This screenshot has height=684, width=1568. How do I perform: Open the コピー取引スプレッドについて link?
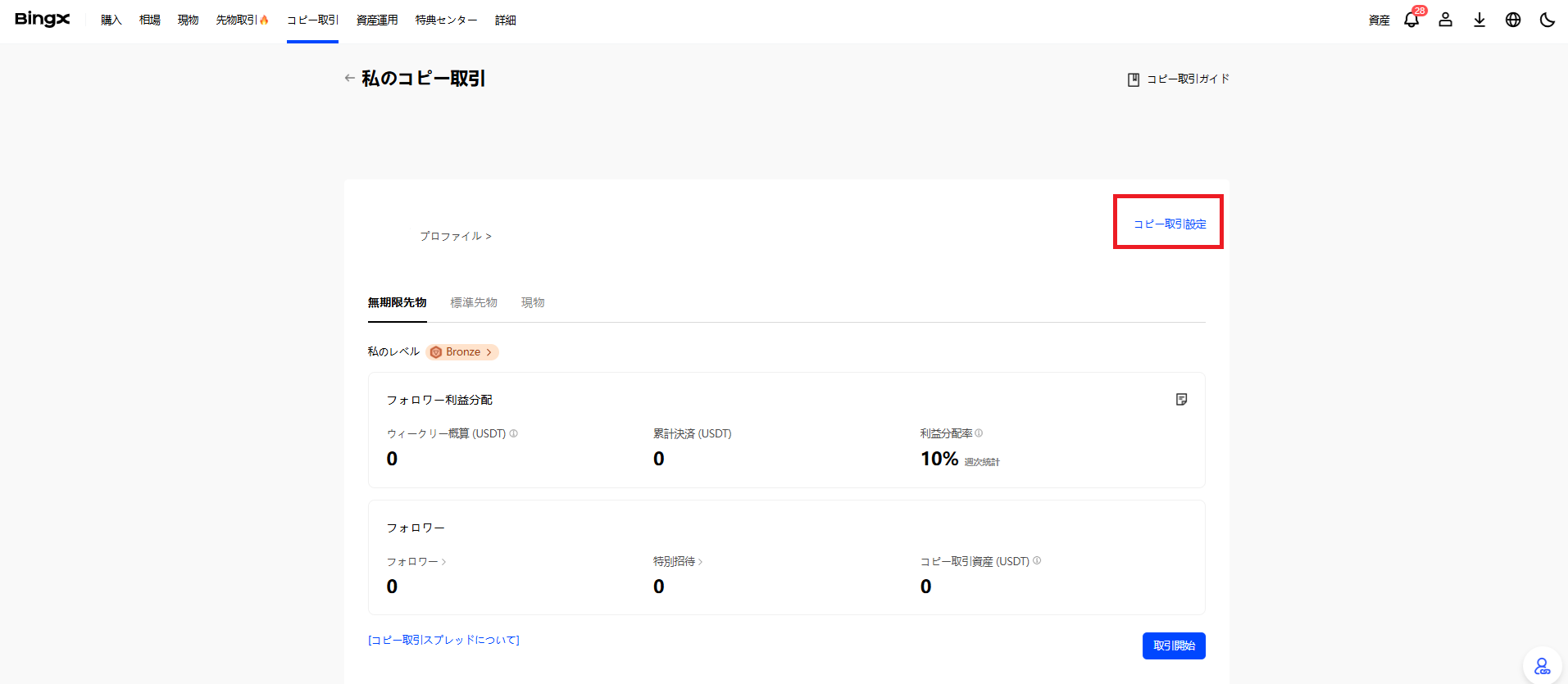click(443, 641)
